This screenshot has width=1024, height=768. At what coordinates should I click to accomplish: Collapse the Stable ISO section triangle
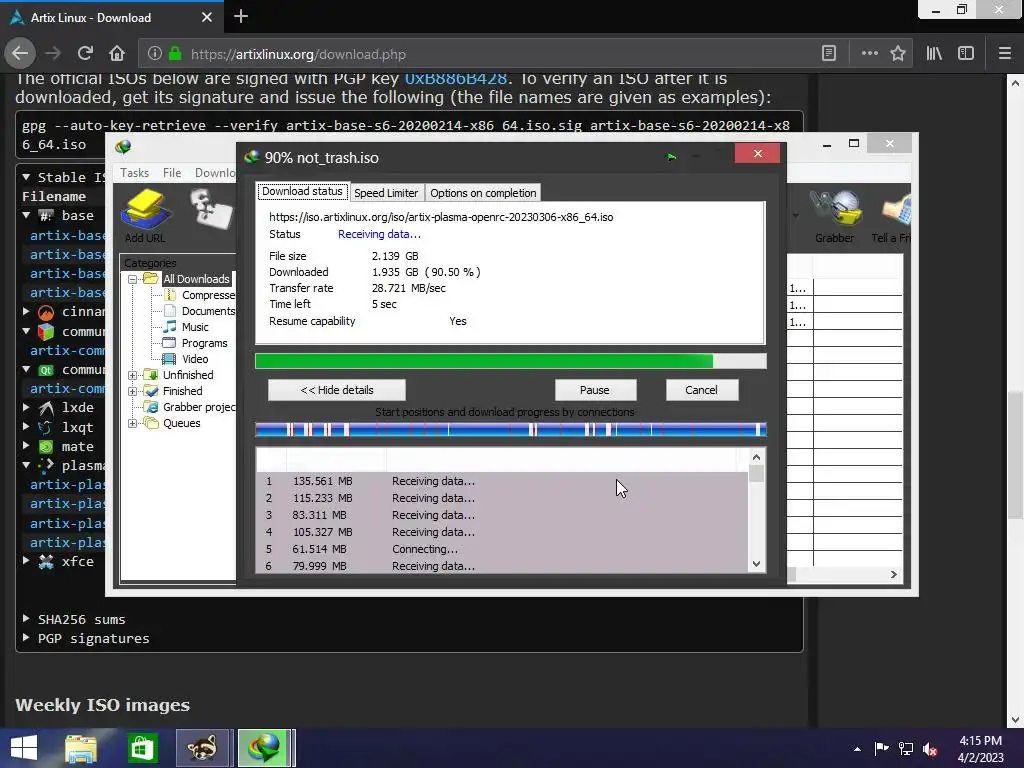click(26, 177)
